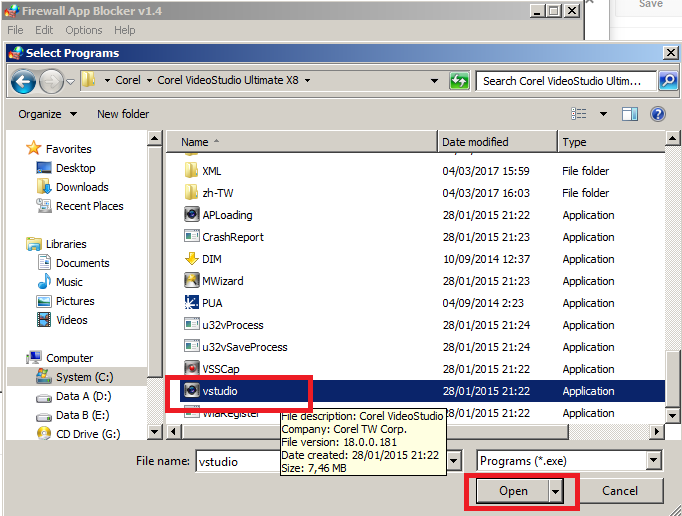Select Recent Places in the navigation pane
The image size is (682, 516).
(x=80, y=206)
